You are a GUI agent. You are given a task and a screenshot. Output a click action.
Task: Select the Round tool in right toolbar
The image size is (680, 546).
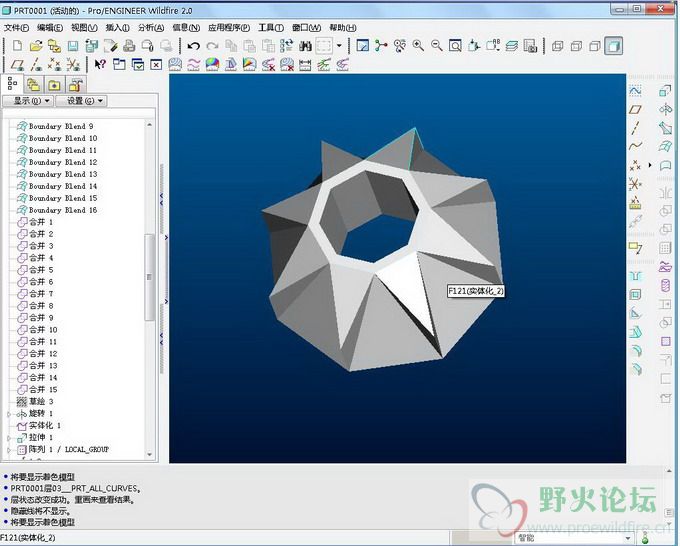635,350
